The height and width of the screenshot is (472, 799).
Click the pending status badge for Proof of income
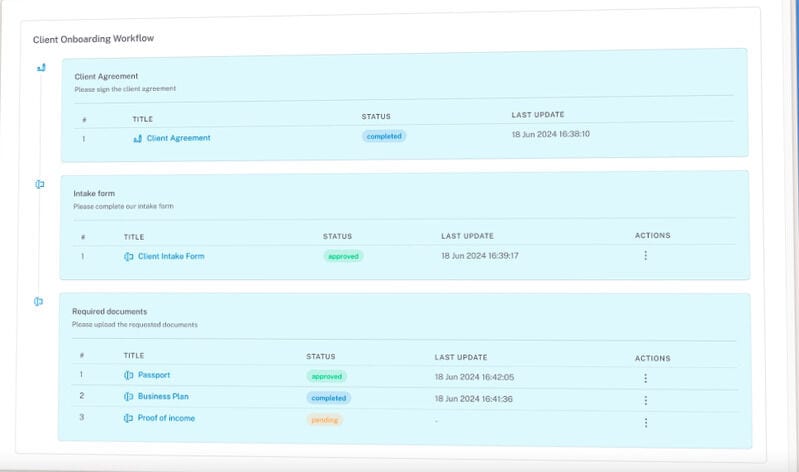point(324,420)
